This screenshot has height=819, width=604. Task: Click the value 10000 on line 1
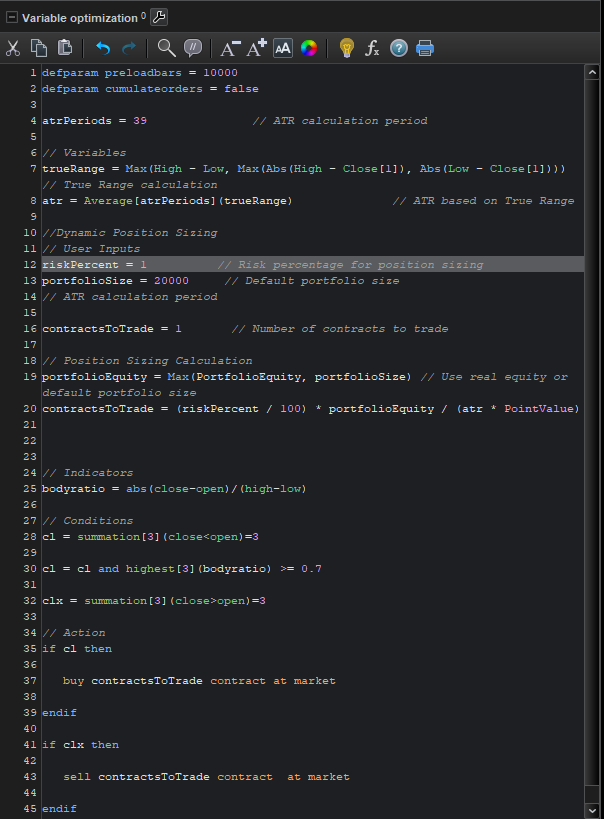pyautogui.click(x=220, y=73)
